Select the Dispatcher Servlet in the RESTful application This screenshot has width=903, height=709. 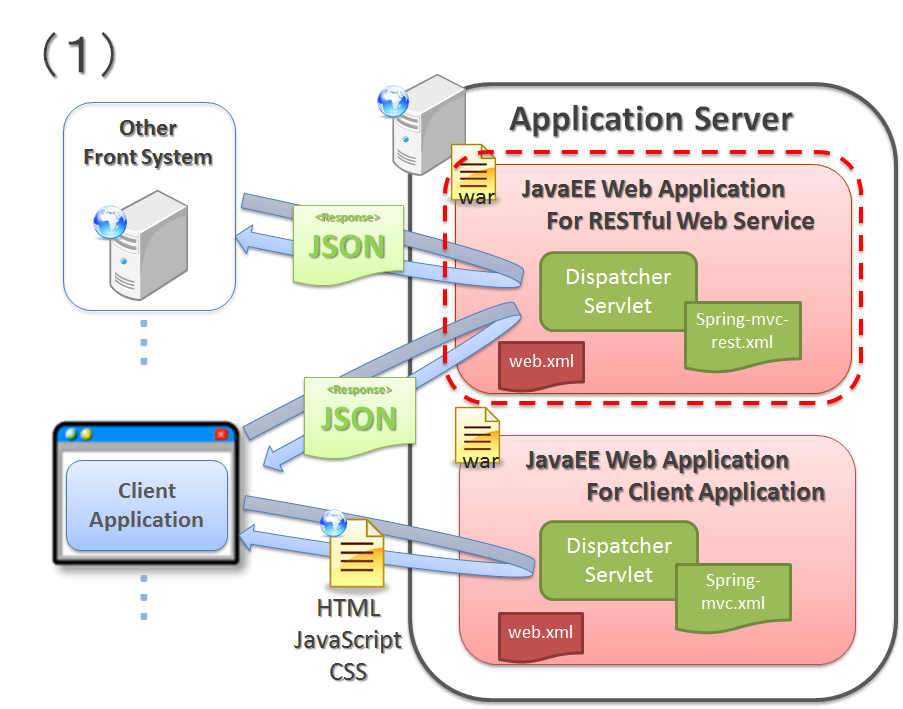617,291
